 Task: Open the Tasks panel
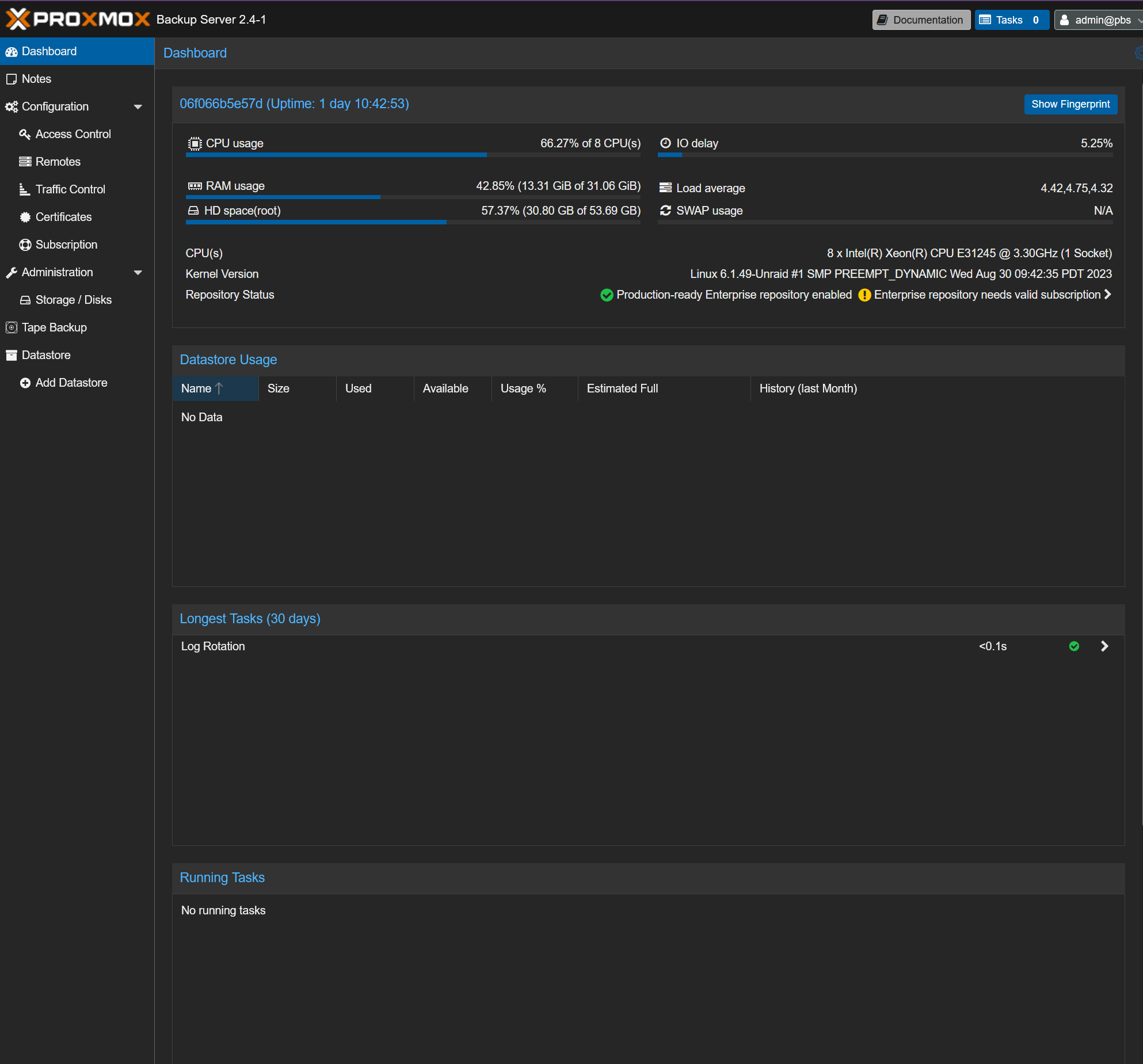(1011, 20)
